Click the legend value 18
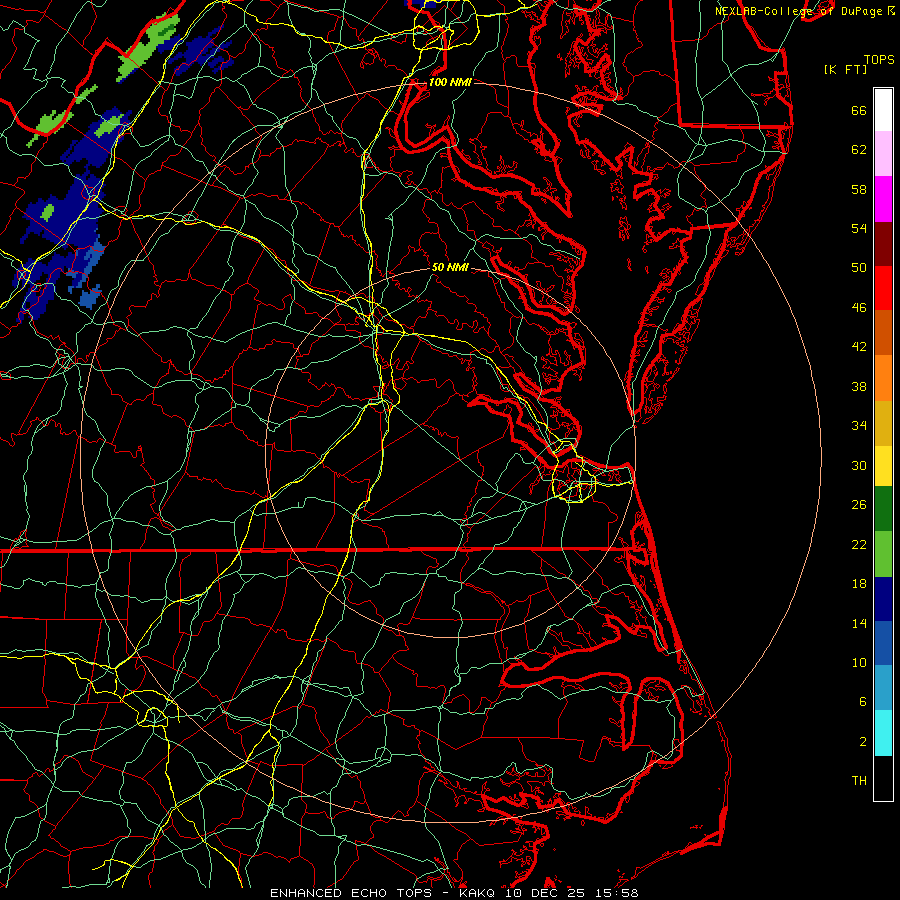The height and width of the screenshot is (900, 900). coord(859,584)
